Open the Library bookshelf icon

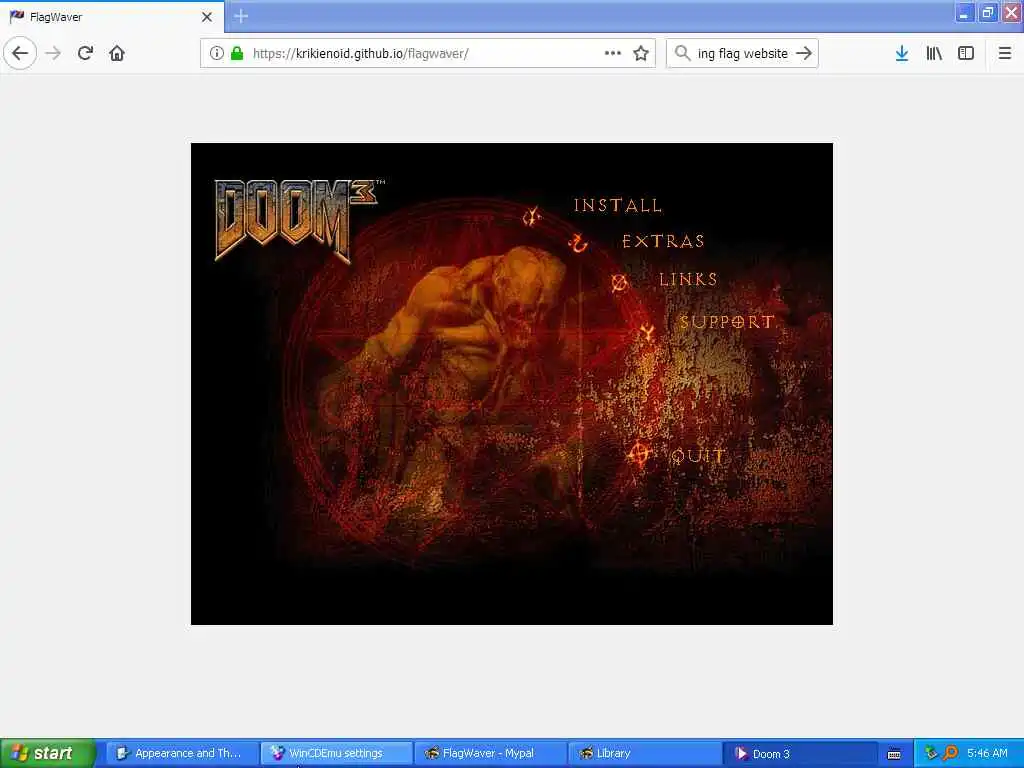(x=934, y=53)
